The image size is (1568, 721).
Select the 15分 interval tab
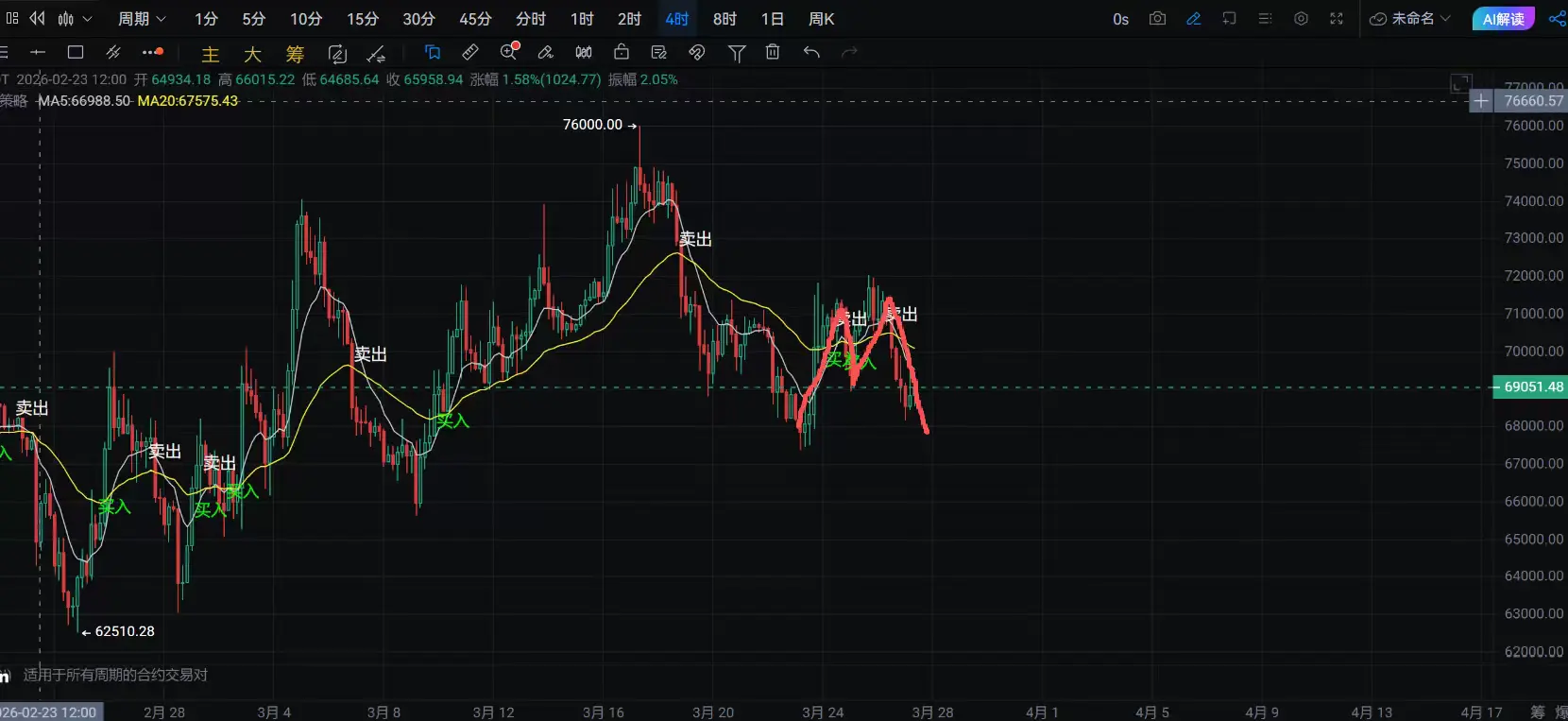point(362,19)
